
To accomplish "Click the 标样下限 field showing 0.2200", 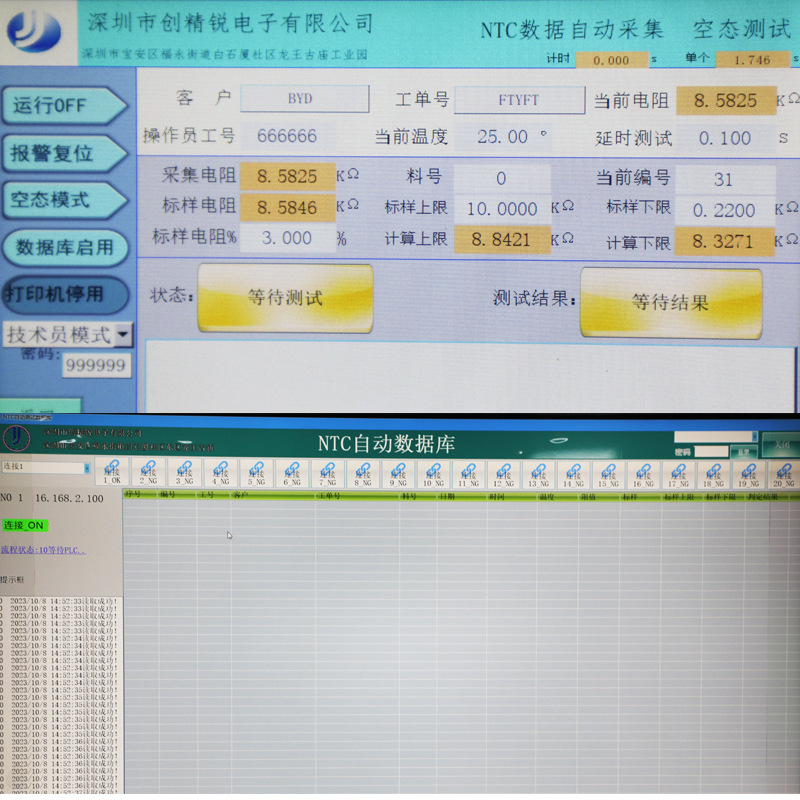I will pyautogui.click(x=724, y=210).
